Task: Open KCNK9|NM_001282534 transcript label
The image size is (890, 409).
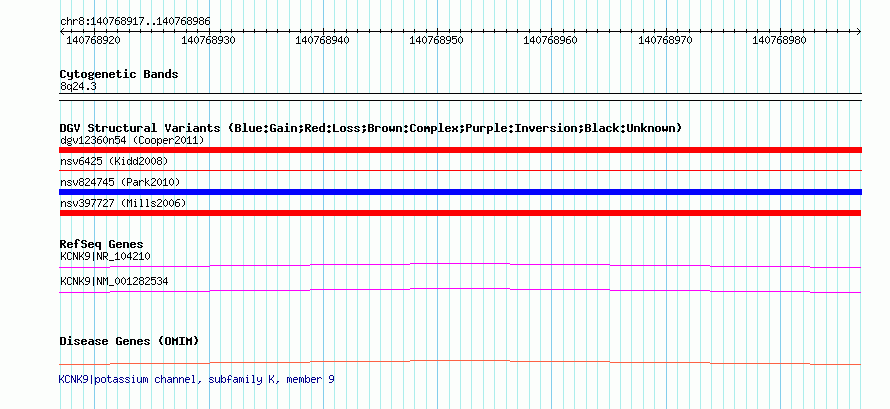Action: tap(114, 281)
